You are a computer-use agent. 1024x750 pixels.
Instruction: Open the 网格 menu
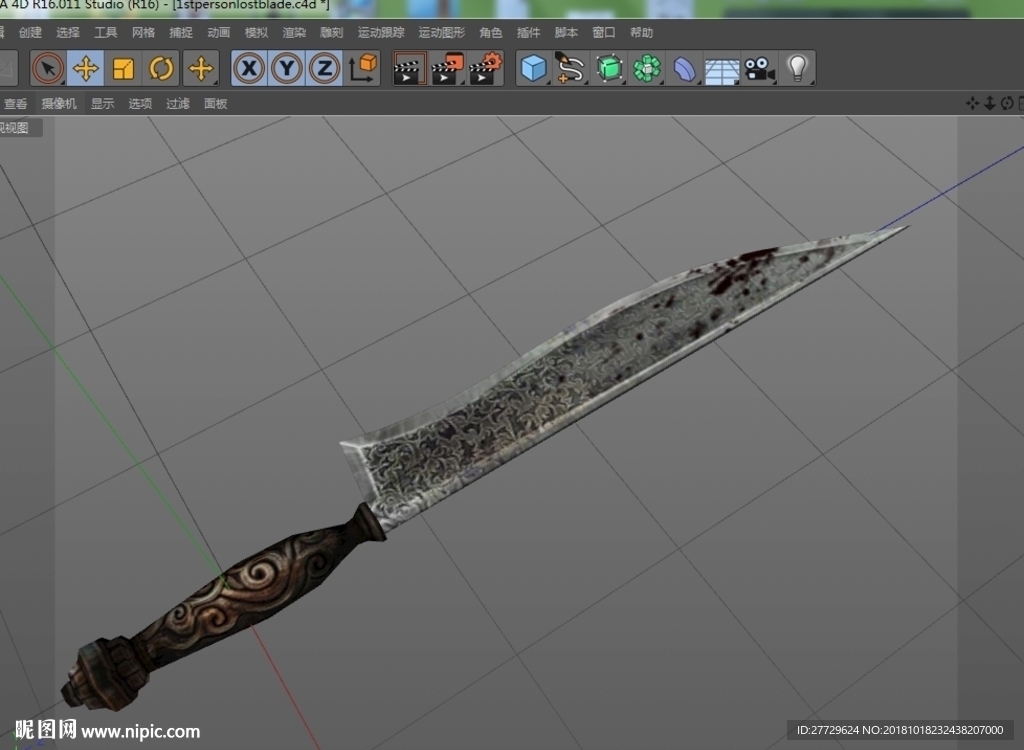[144, 32]
